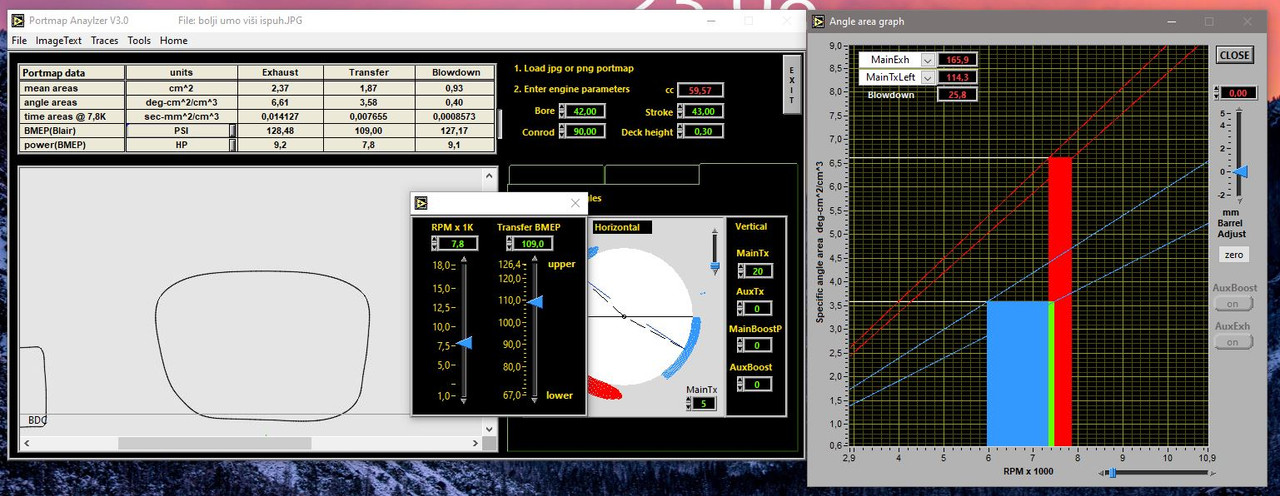Click the Portmap Analyzer title bar icon

coord(17,20)
